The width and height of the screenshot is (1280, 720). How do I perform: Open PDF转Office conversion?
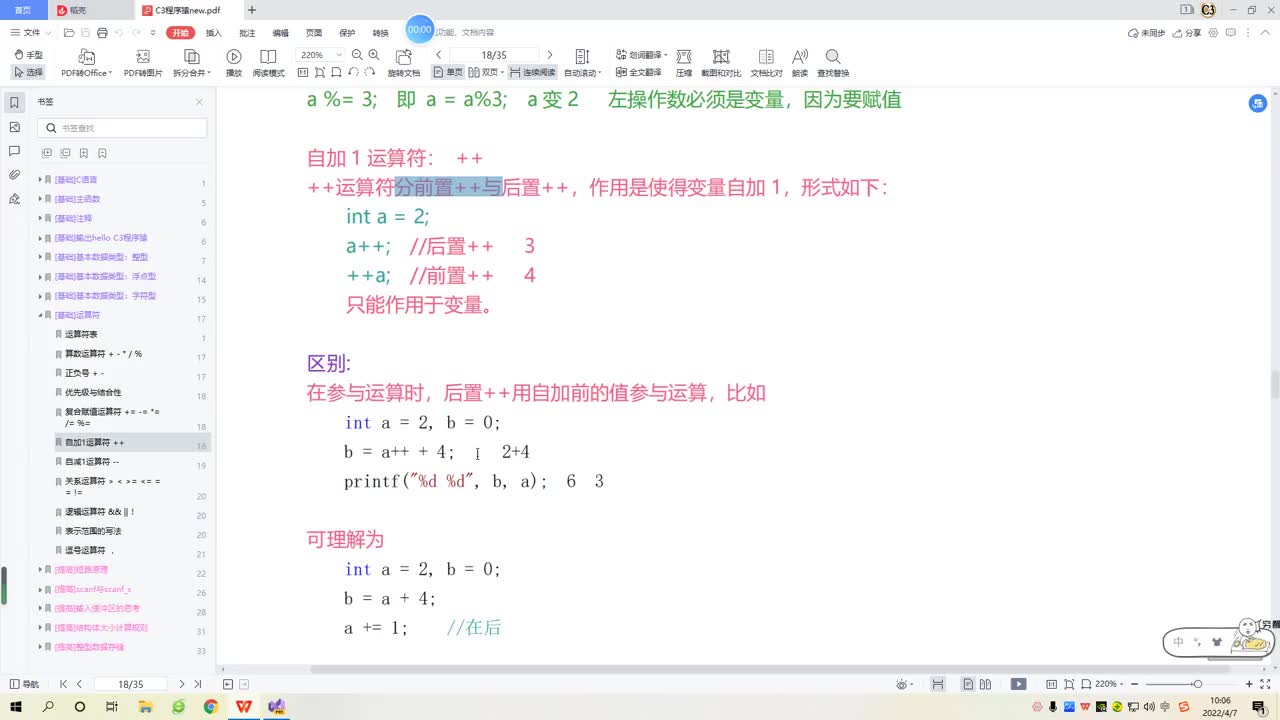[87, 63]
